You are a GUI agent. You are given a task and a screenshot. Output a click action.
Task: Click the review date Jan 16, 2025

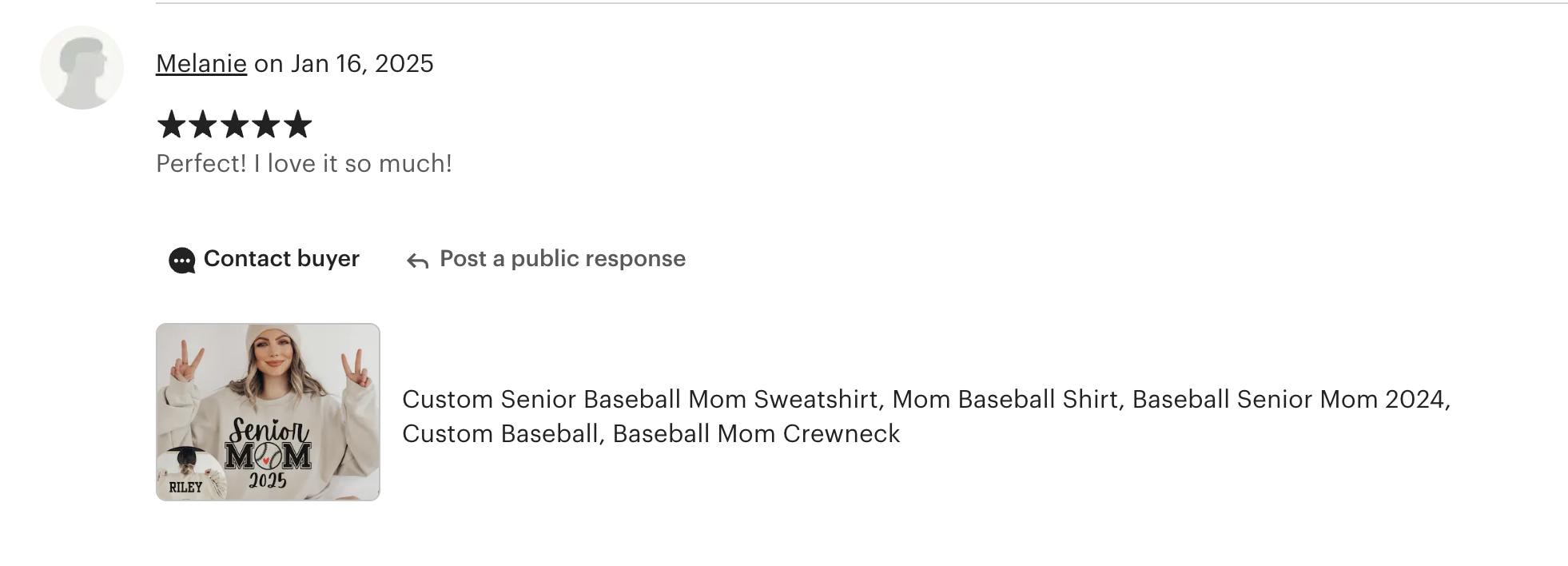click(x=362, y=63)
